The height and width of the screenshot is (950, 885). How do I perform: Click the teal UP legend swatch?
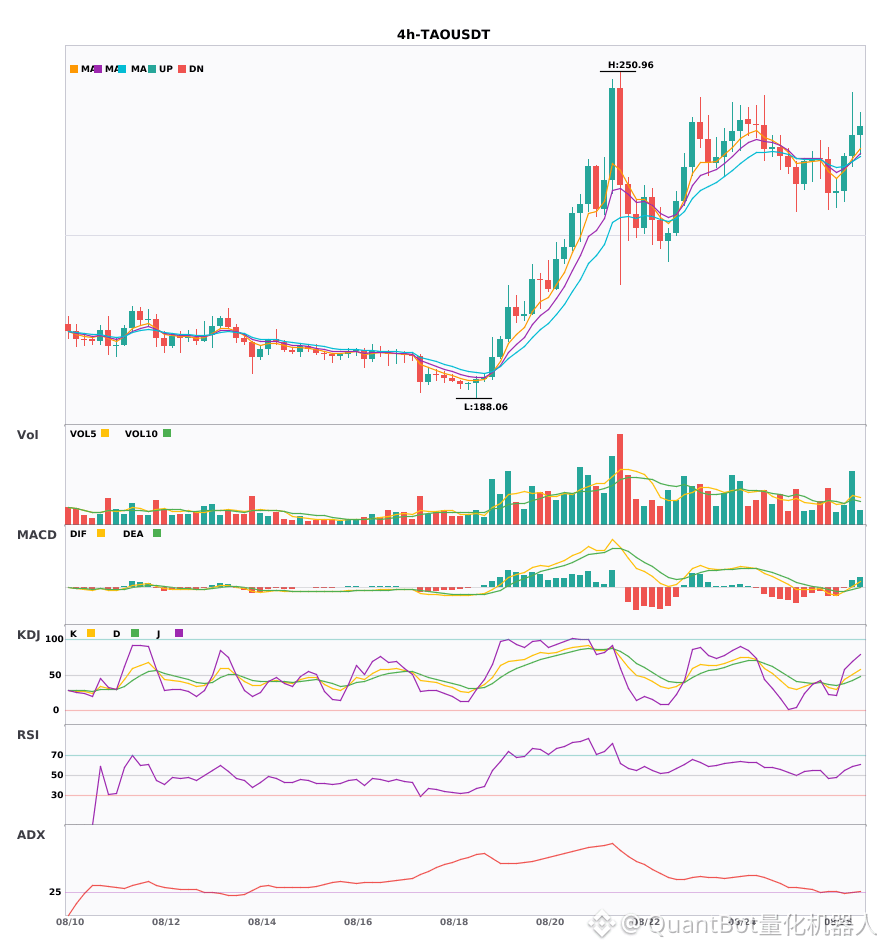tap(152, 69)
